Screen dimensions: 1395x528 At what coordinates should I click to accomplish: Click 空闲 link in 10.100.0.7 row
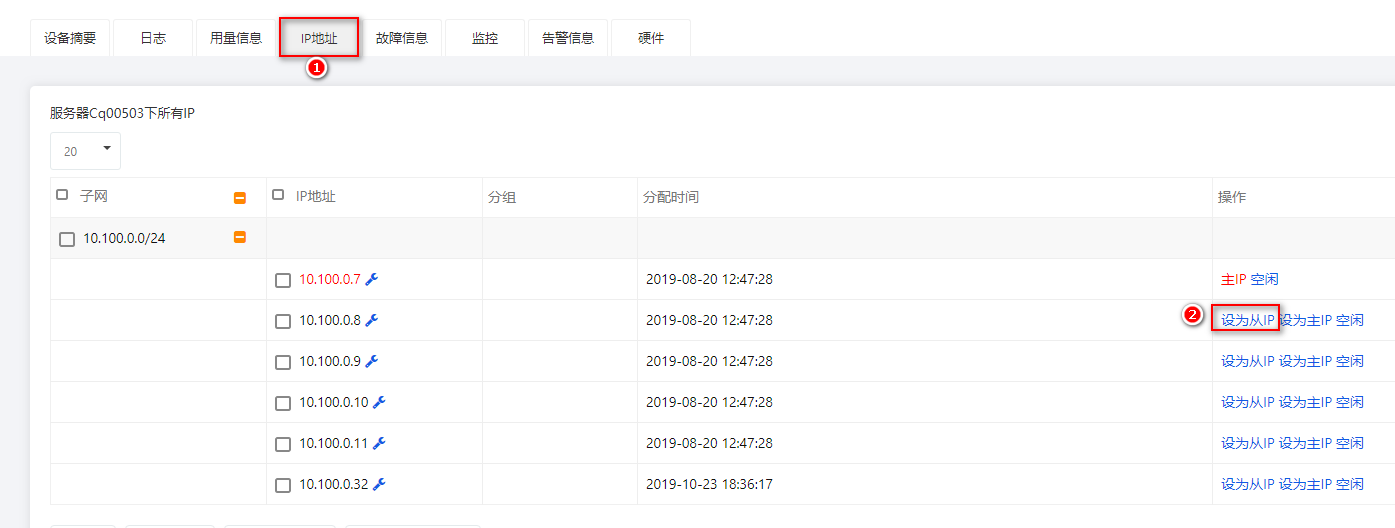[x=1264, y=279]
